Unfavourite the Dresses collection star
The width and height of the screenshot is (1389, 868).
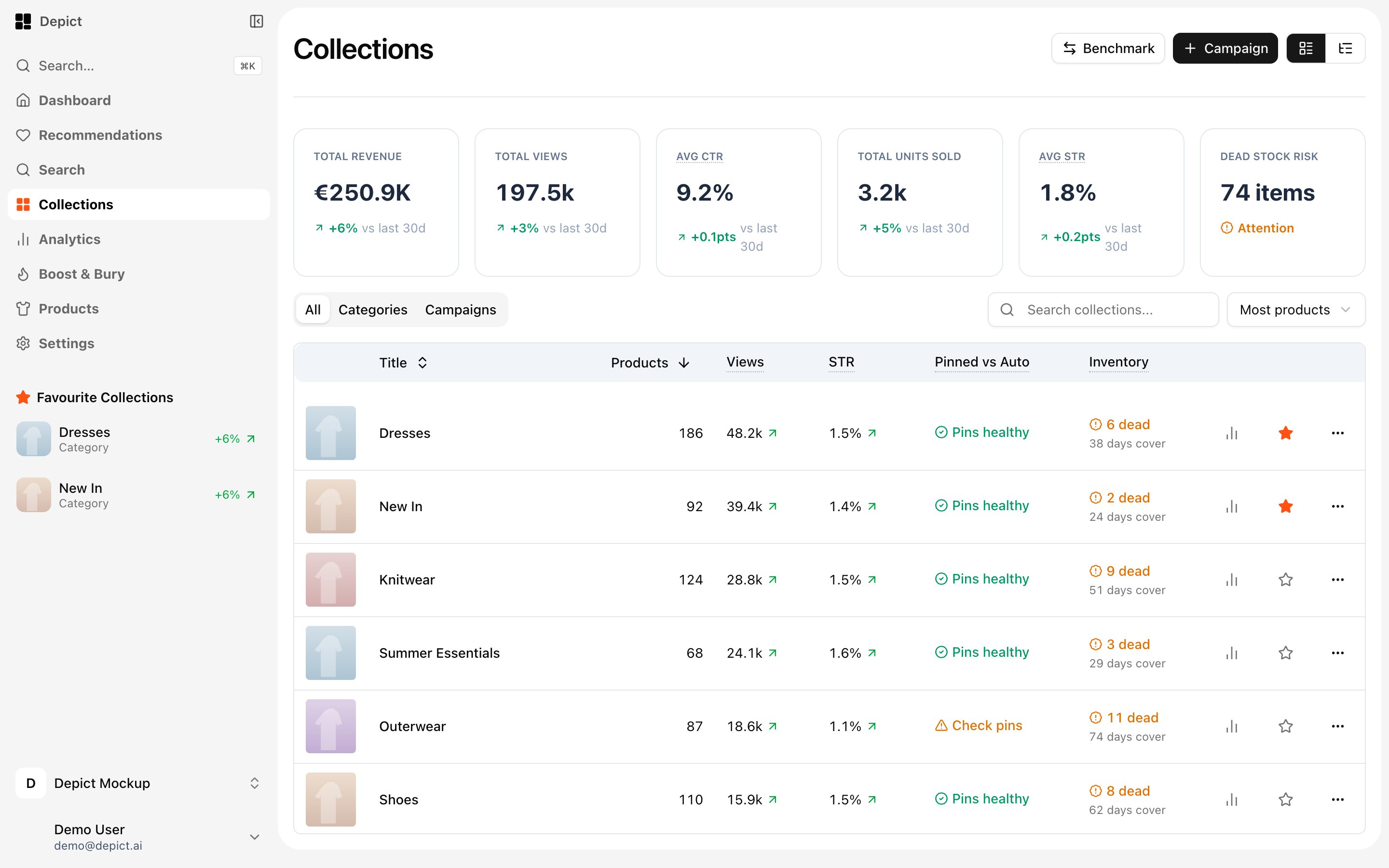pos(1286,433)
